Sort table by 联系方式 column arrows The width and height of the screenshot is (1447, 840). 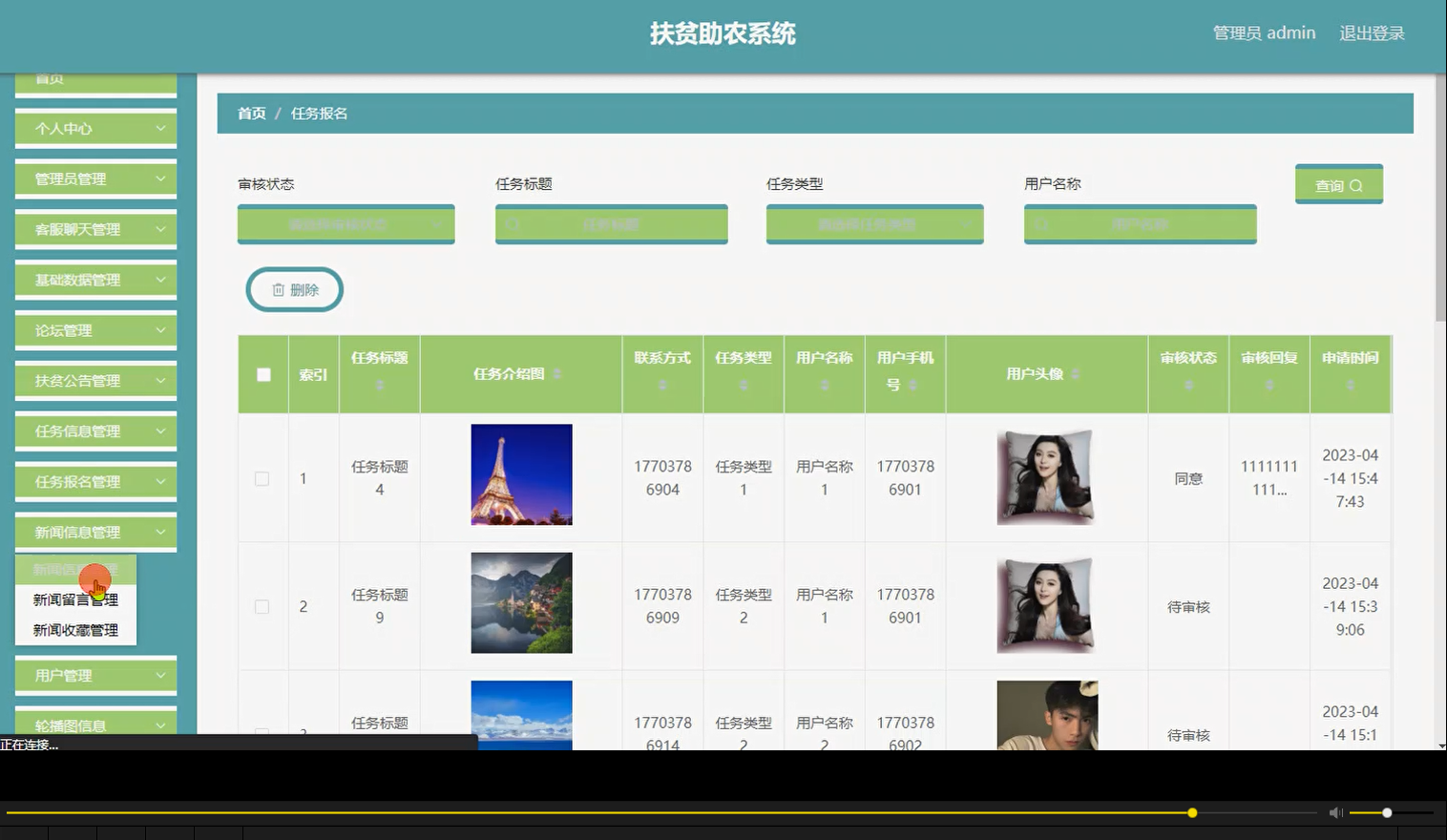click(x=662, y=385)
